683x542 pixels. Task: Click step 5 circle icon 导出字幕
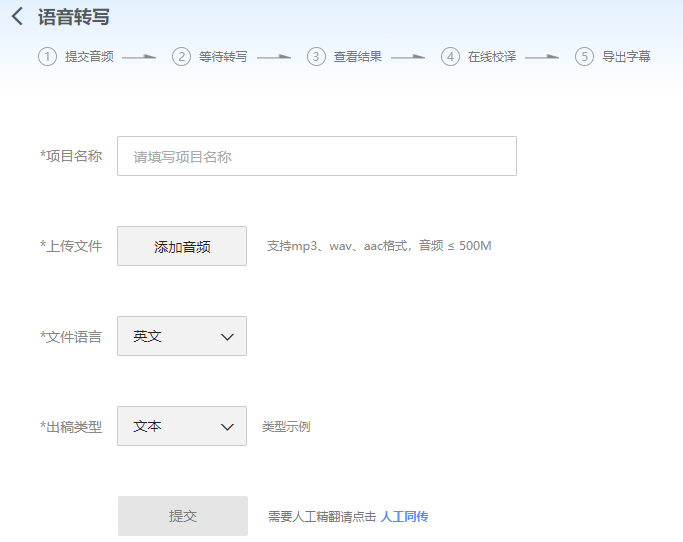point(585,57)
